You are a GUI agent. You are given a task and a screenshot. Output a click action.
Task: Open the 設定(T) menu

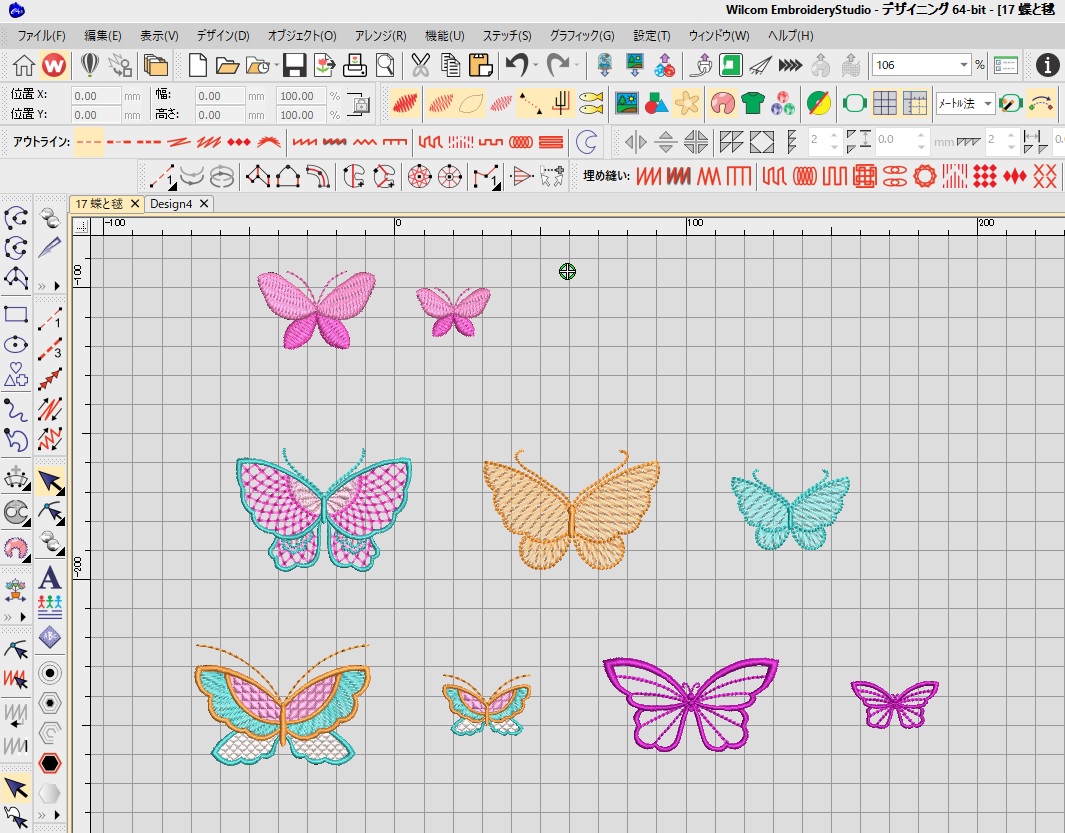pos(651,35)
